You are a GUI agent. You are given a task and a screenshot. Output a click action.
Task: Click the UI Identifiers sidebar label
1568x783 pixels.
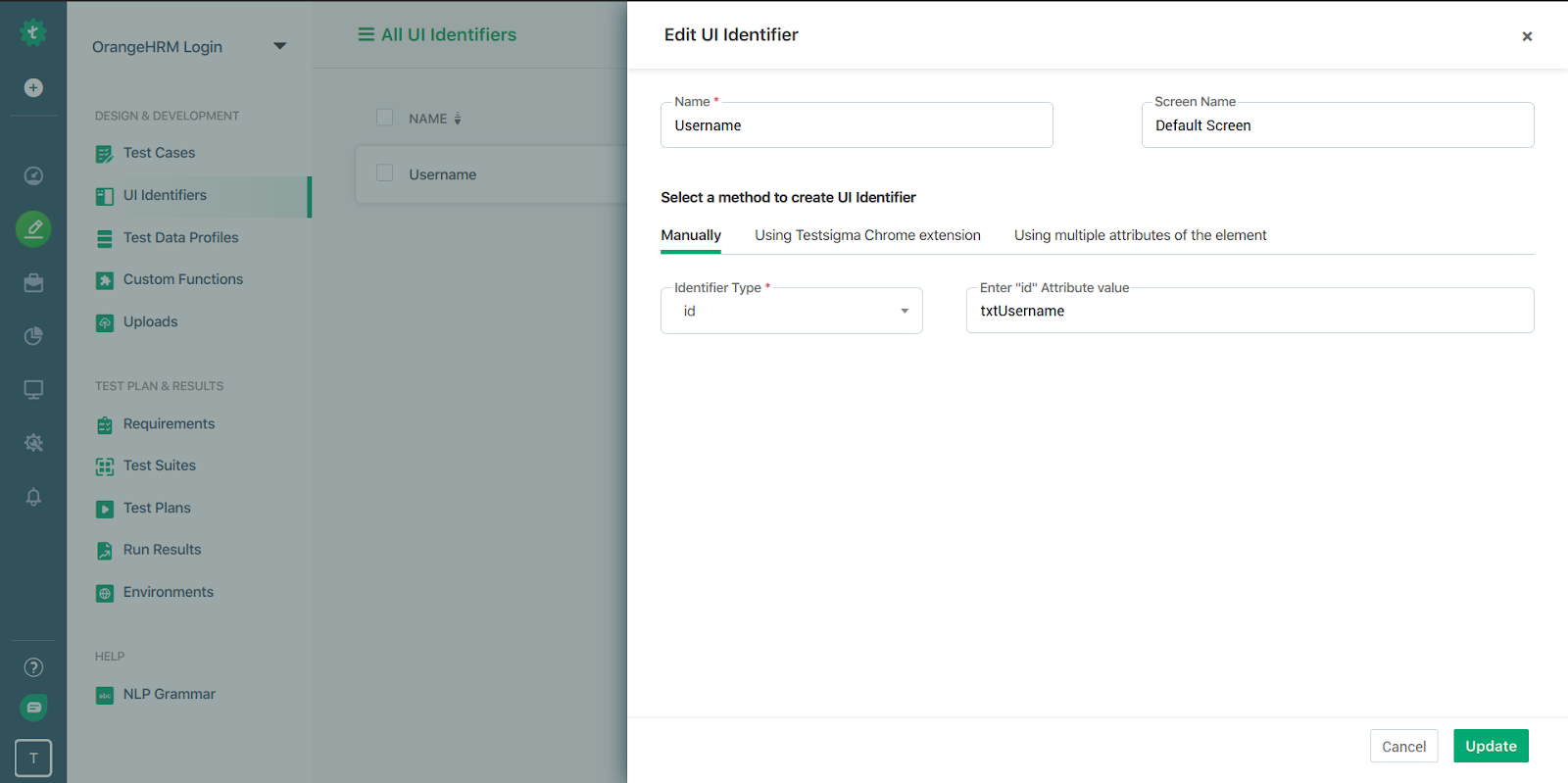pos(165,195)
